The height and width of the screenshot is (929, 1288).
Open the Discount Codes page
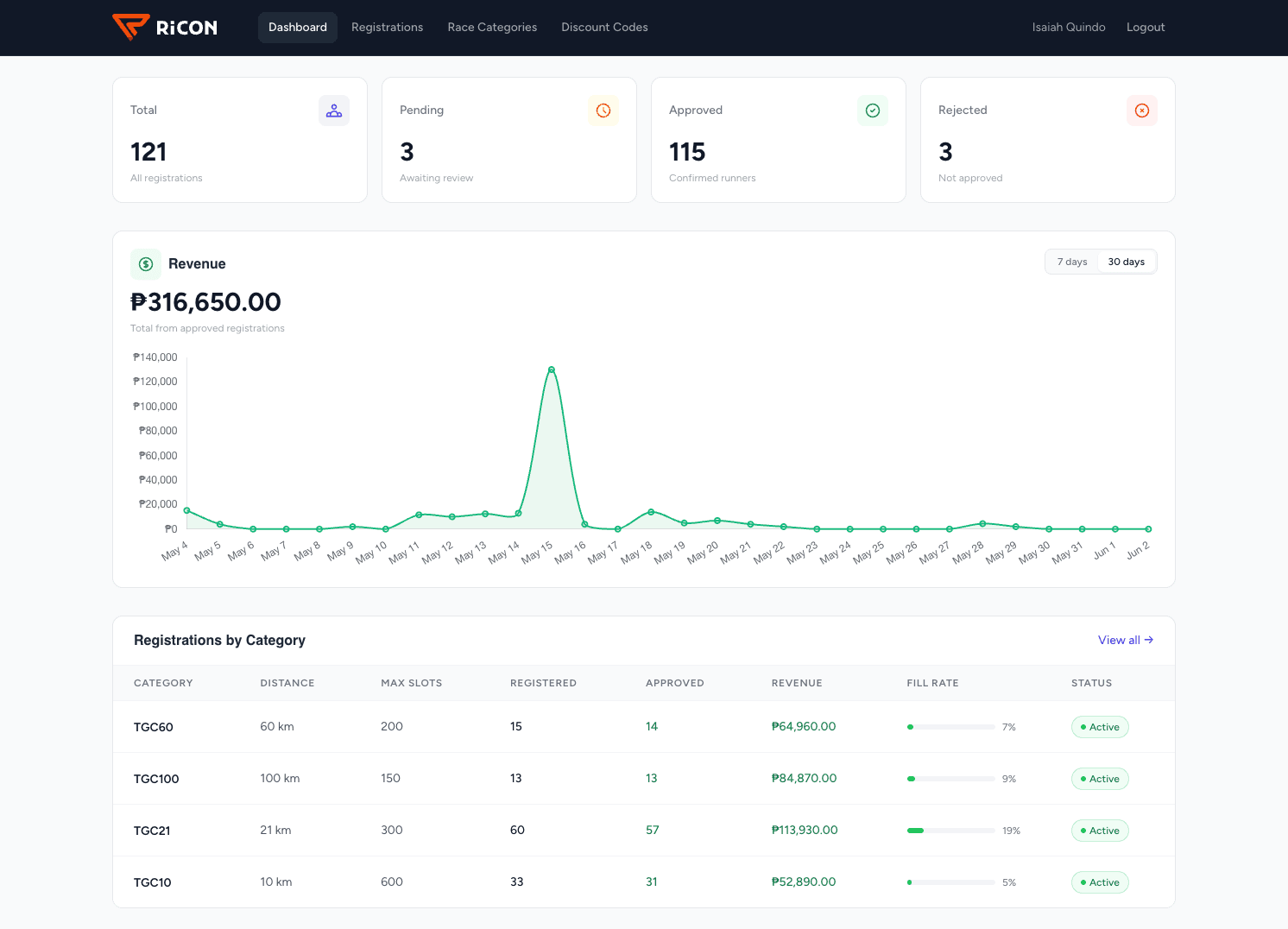coord(604,28)
